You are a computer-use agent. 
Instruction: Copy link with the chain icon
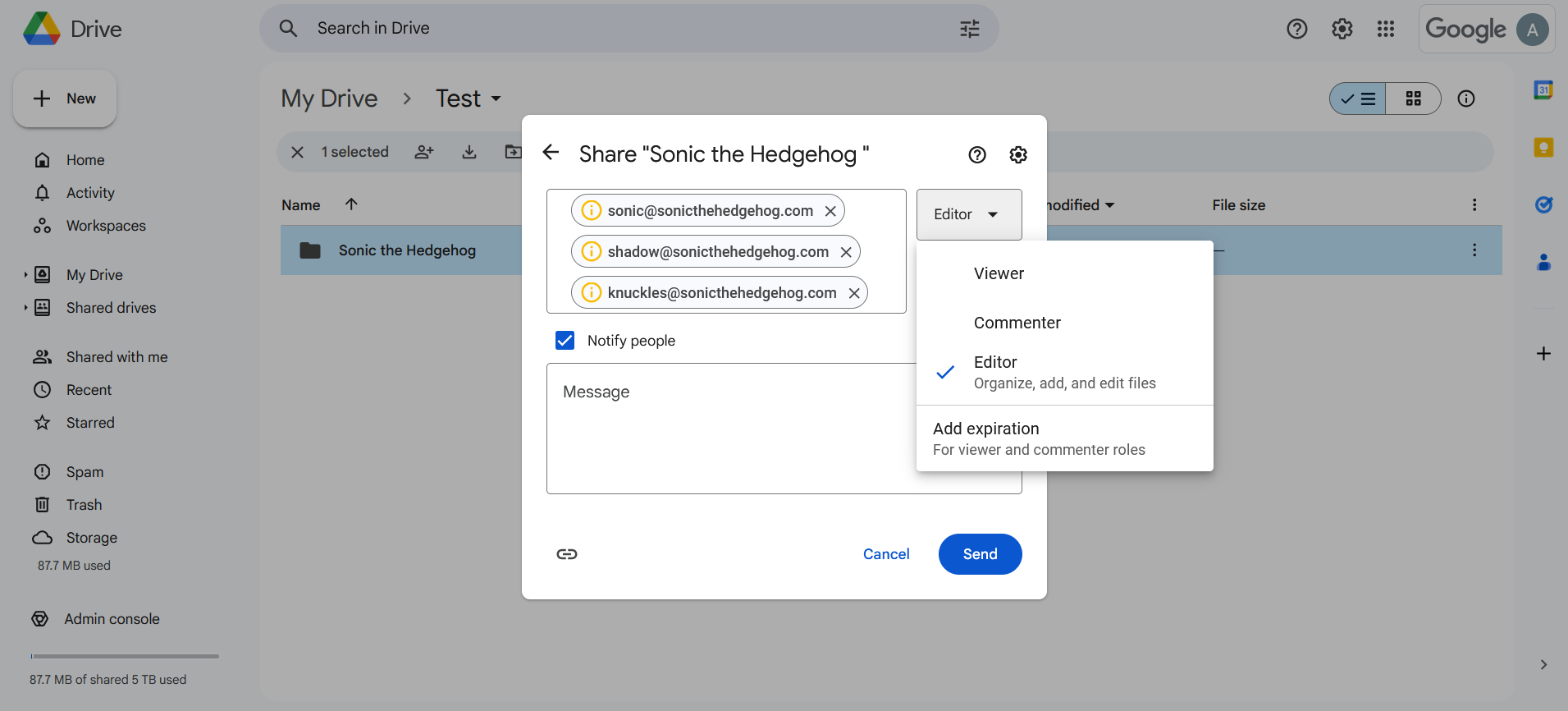click(567, 554)
